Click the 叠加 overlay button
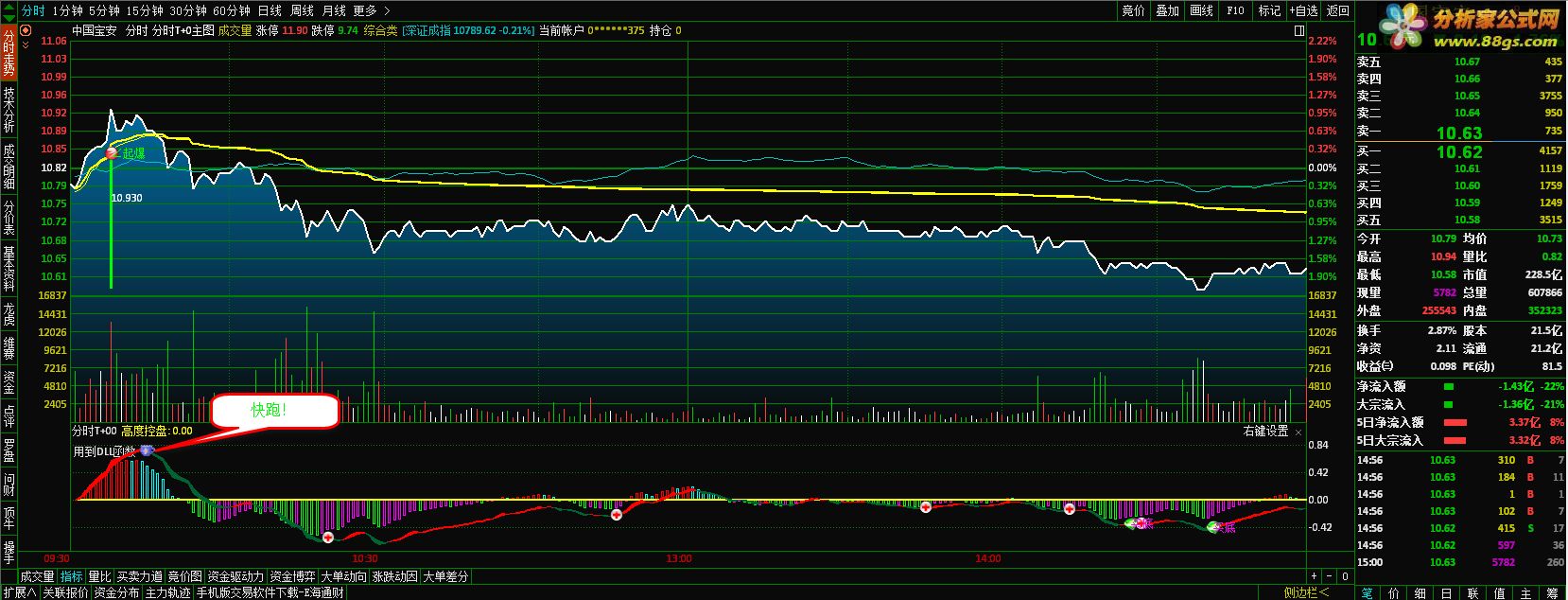1568x600 pixels. (x=1167, y=10)
